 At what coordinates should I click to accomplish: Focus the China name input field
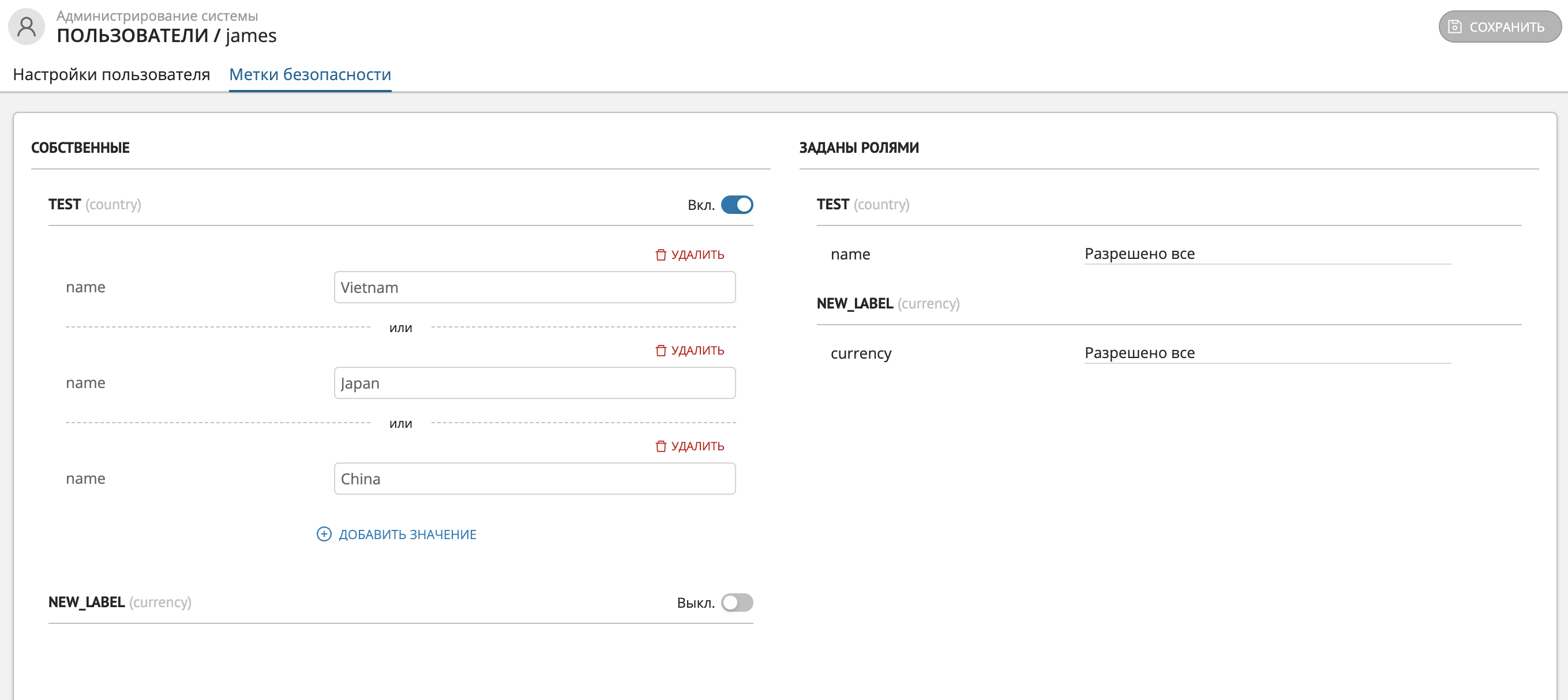[534, 479]
